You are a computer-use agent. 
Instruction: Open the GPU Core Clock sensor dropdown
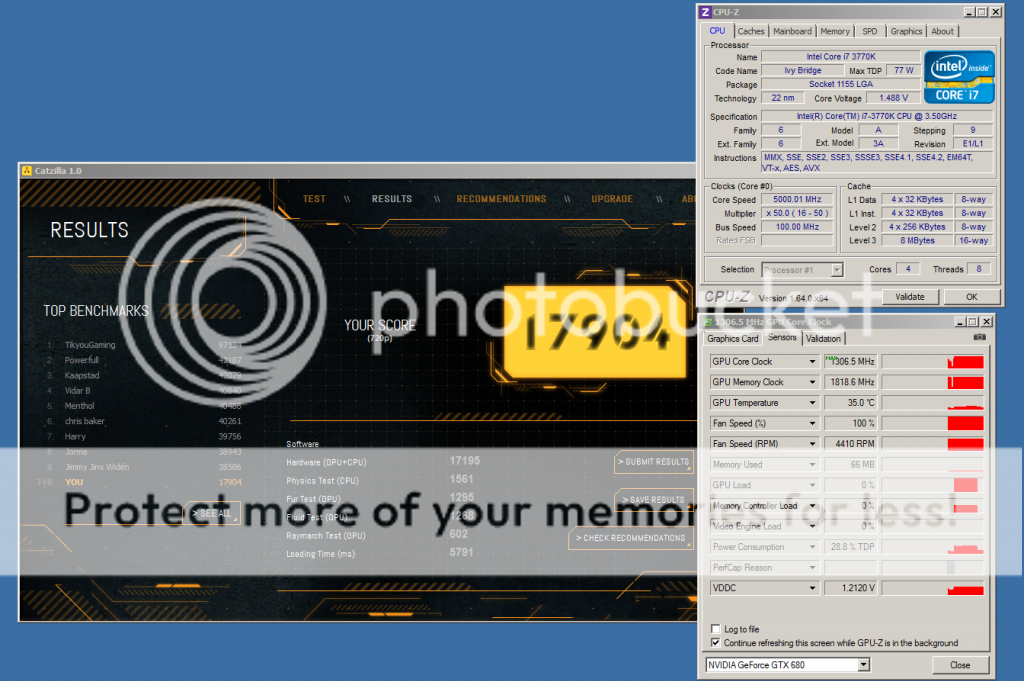pos(812,362)
